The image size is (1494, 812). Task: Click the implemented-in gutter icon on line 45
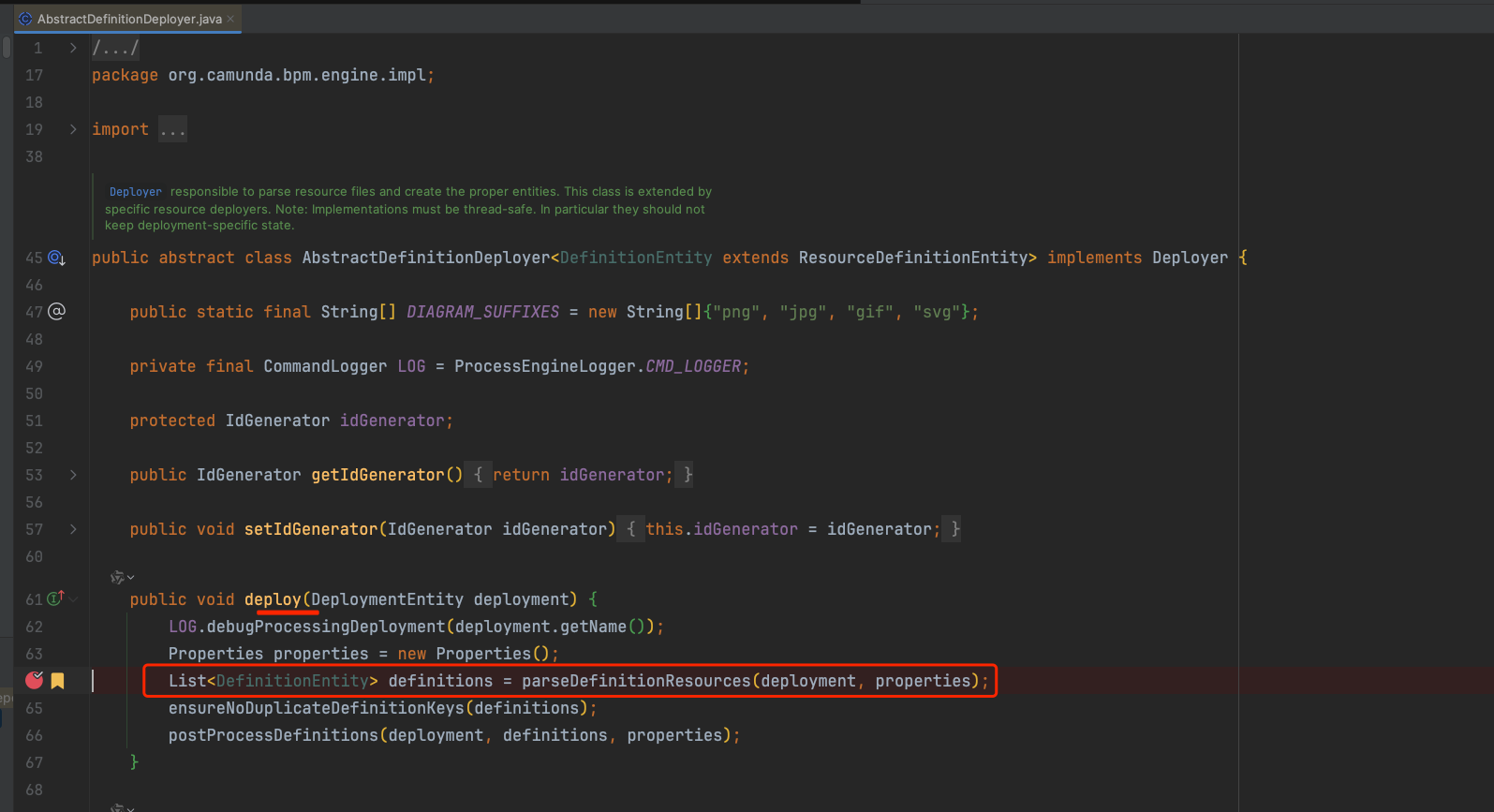click(56, 258)
